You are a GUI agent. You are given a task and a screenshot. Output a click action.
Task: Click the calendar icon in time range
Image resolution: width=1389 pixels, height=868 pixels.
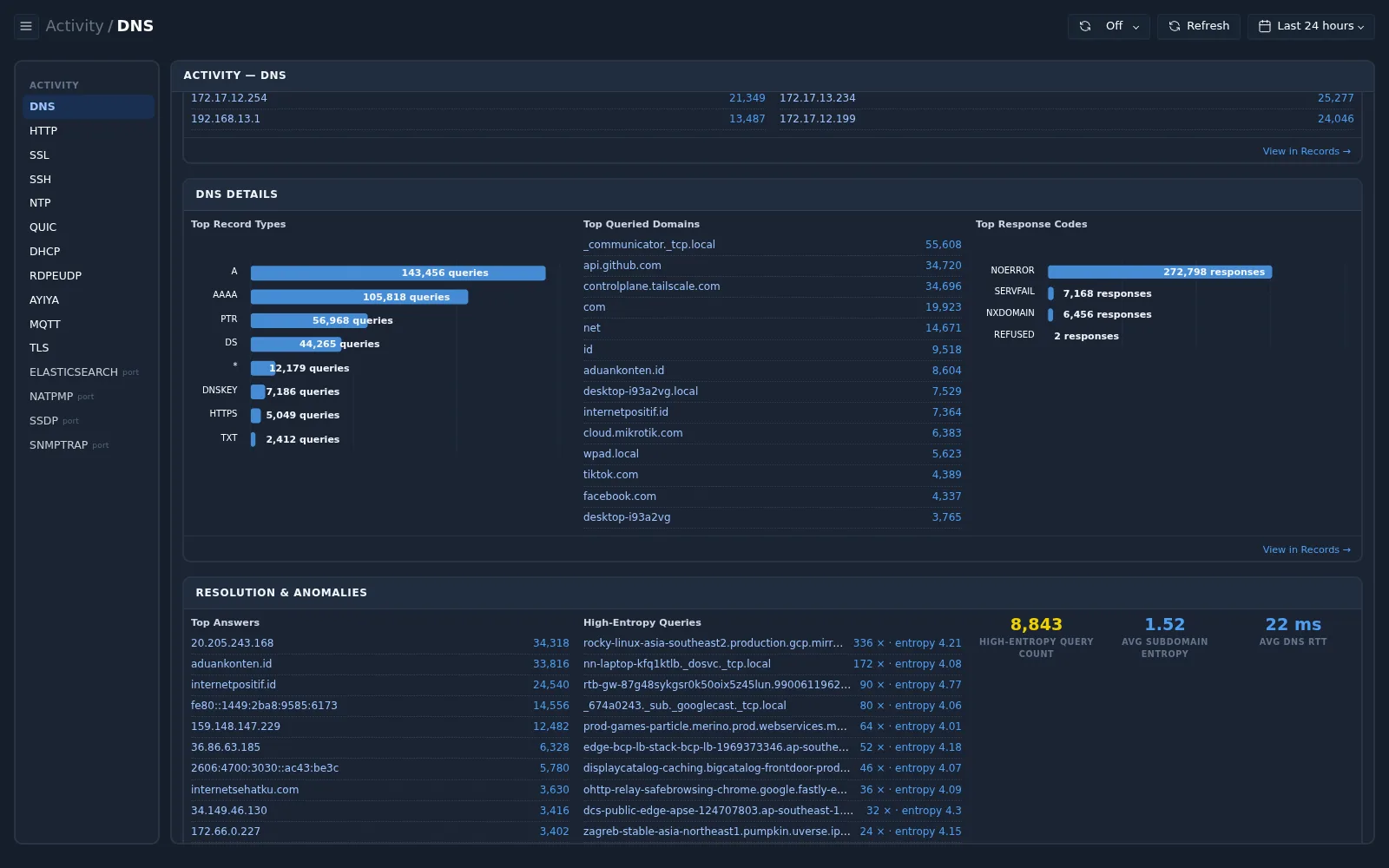(1265, 26)
